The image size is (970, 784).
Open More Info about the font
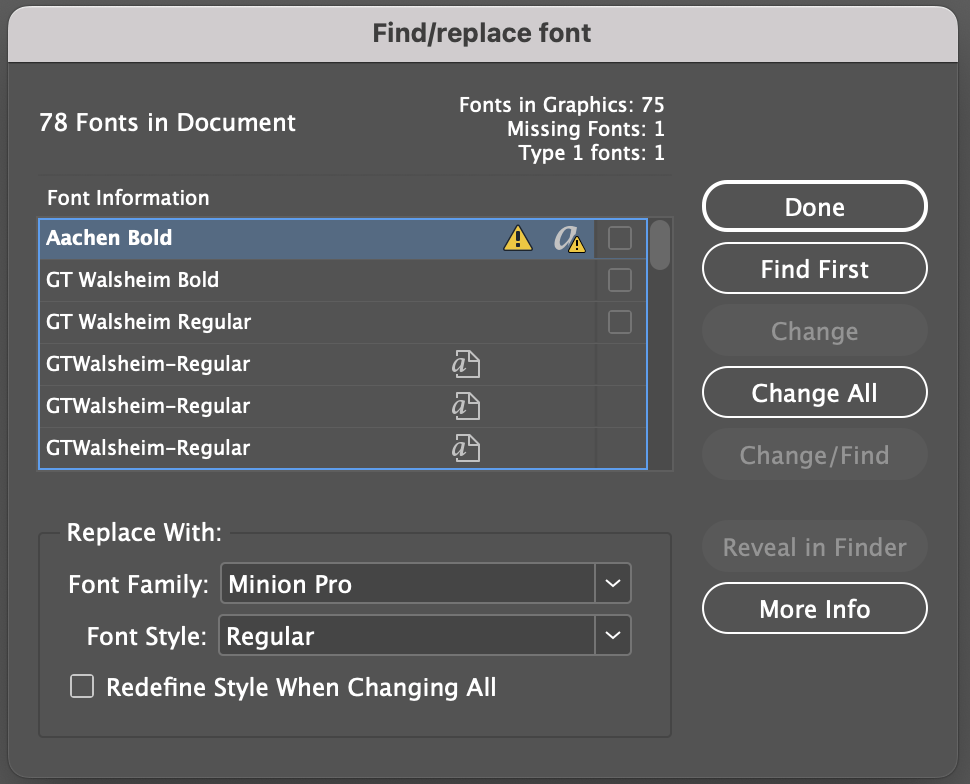[814, 609]
